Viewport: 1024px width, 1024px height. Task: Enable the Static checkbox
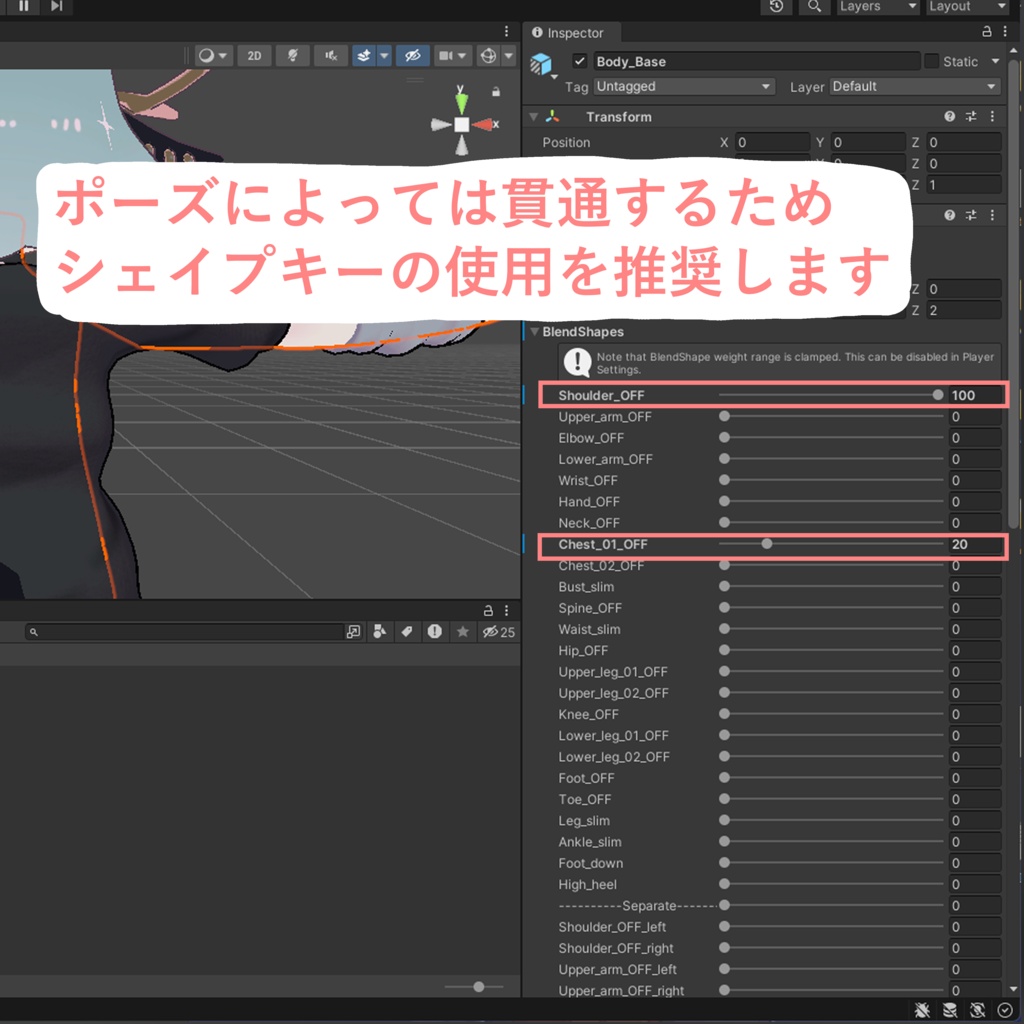931,61
